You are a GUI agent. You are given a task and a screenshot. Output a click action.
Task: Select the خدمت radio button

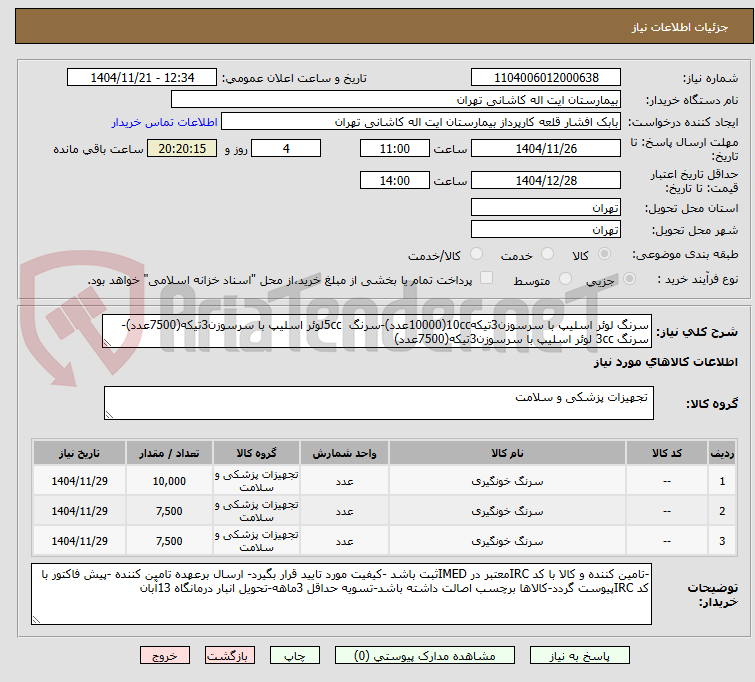[547, 253]
